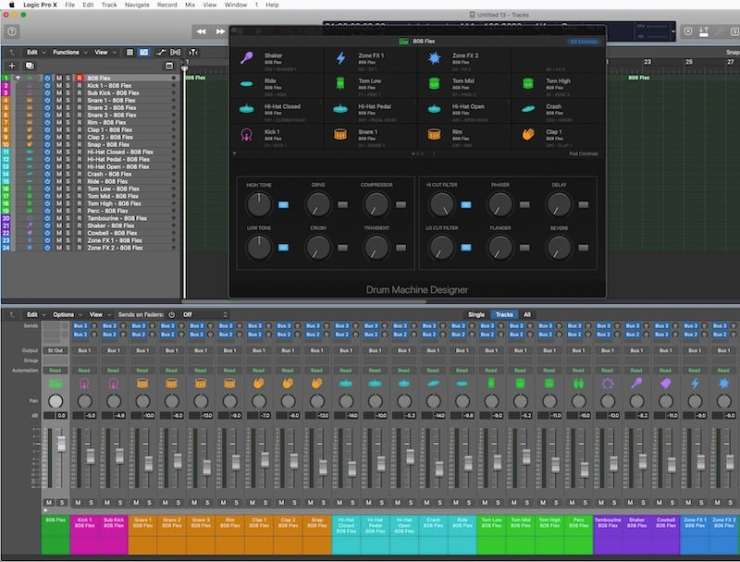Toggle the Reverb enable switch
The height and width of the screenshot is (562, 740).
click(583, 247)
